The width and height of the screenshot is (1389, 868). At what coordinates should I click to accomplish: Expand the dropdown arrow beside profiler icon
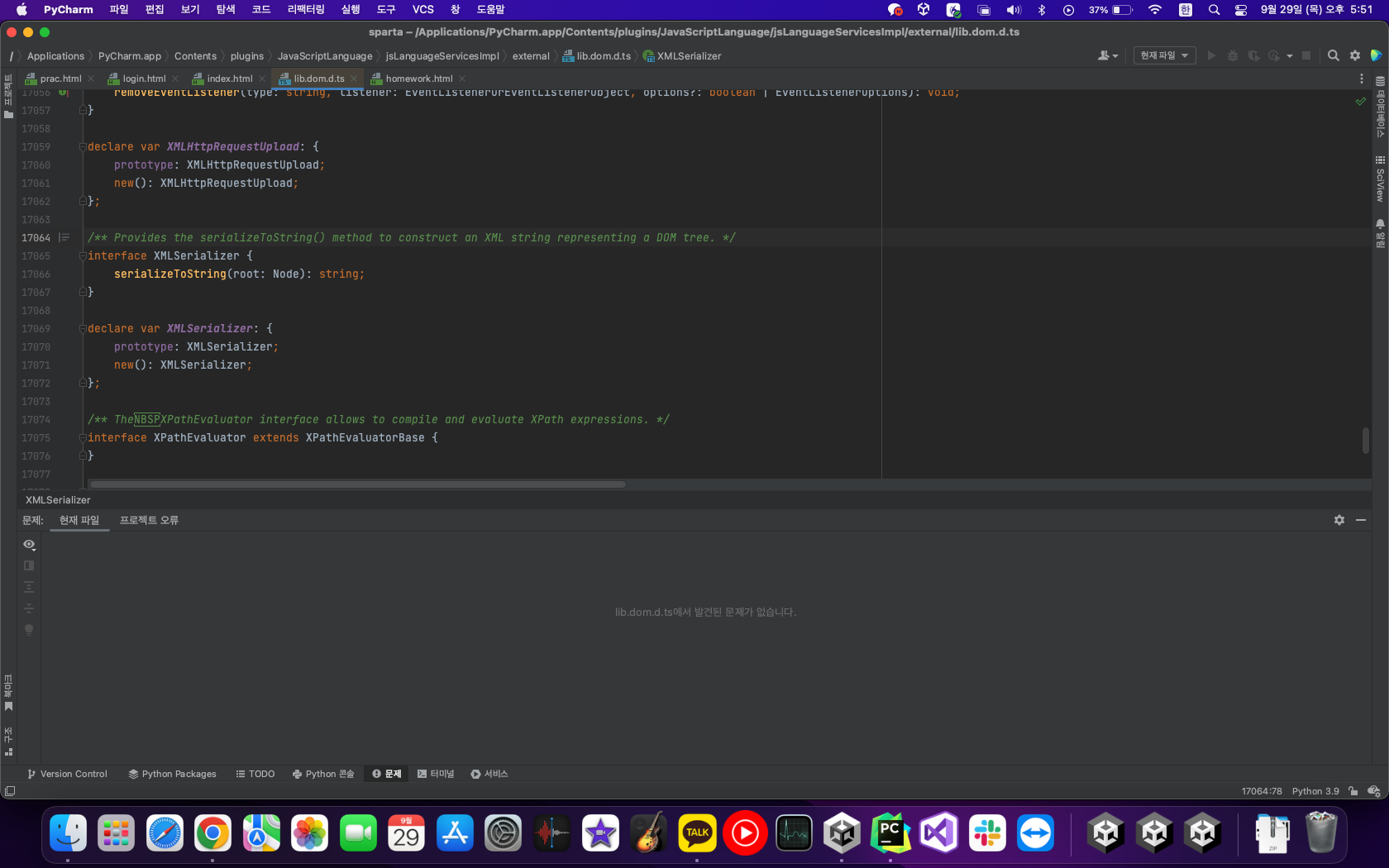point(1290,56)
